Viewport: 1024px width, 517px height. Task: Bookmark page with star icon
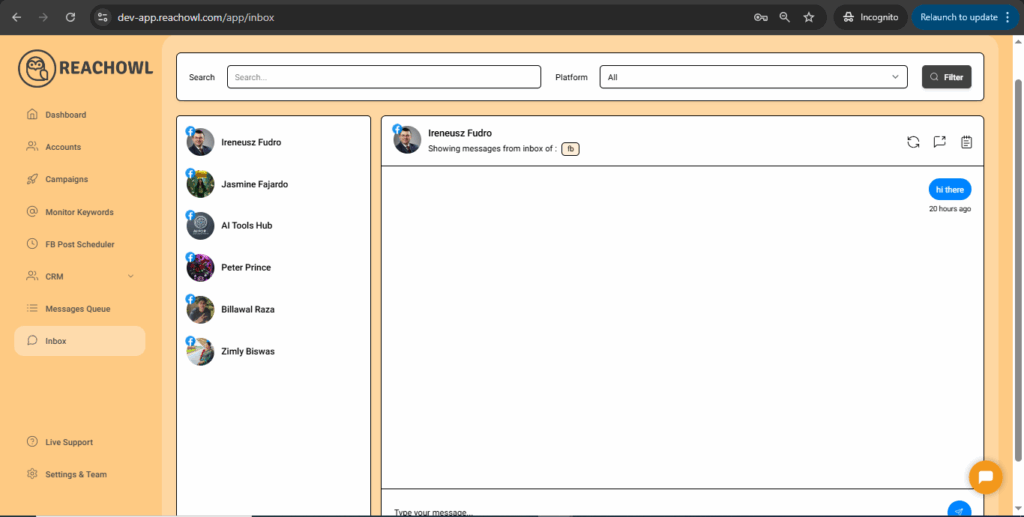click(808, 18)
